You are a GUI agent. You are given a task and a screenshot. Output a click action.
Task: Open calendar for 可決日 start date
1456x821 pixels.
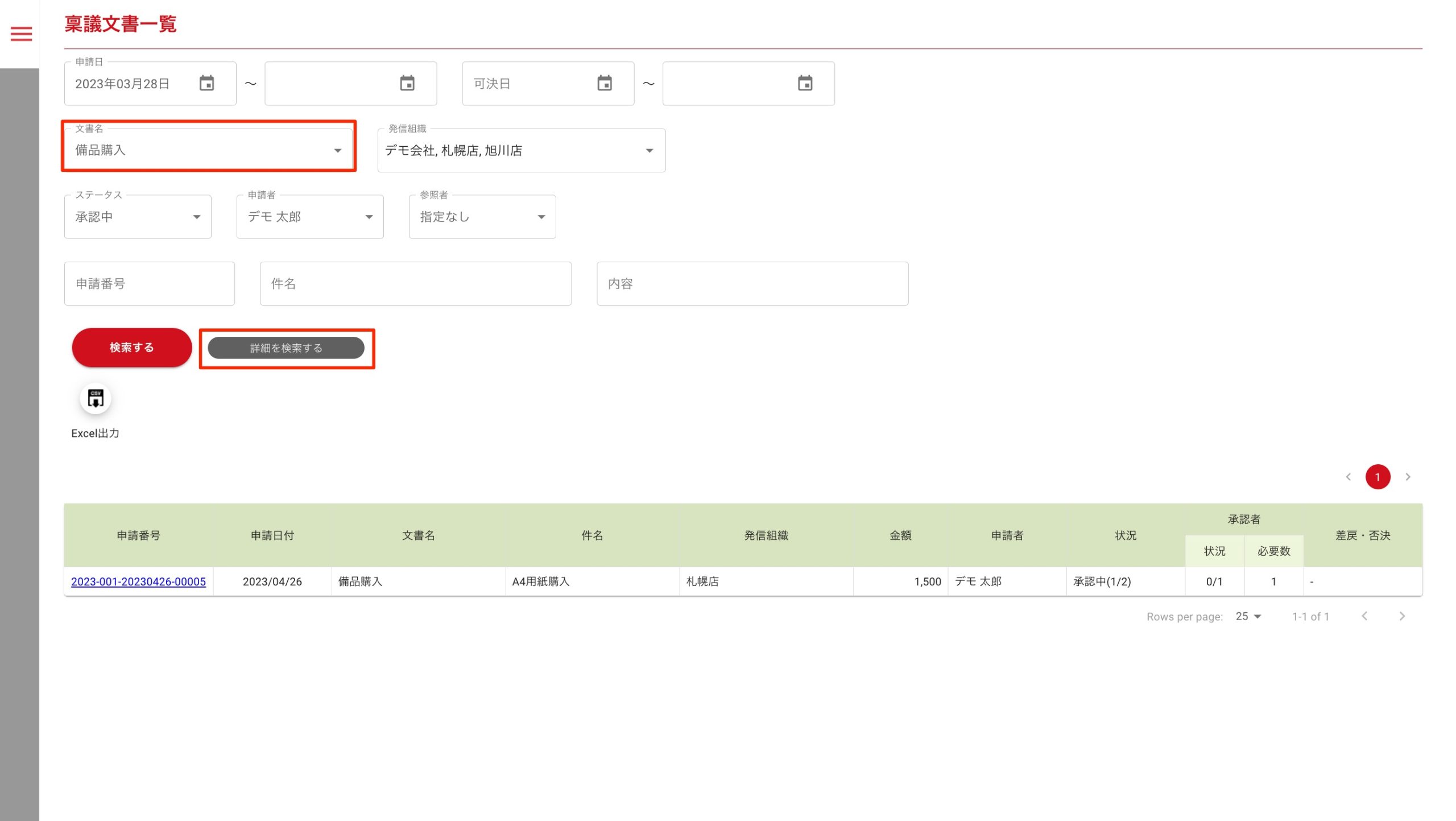[x=605, y=84]
